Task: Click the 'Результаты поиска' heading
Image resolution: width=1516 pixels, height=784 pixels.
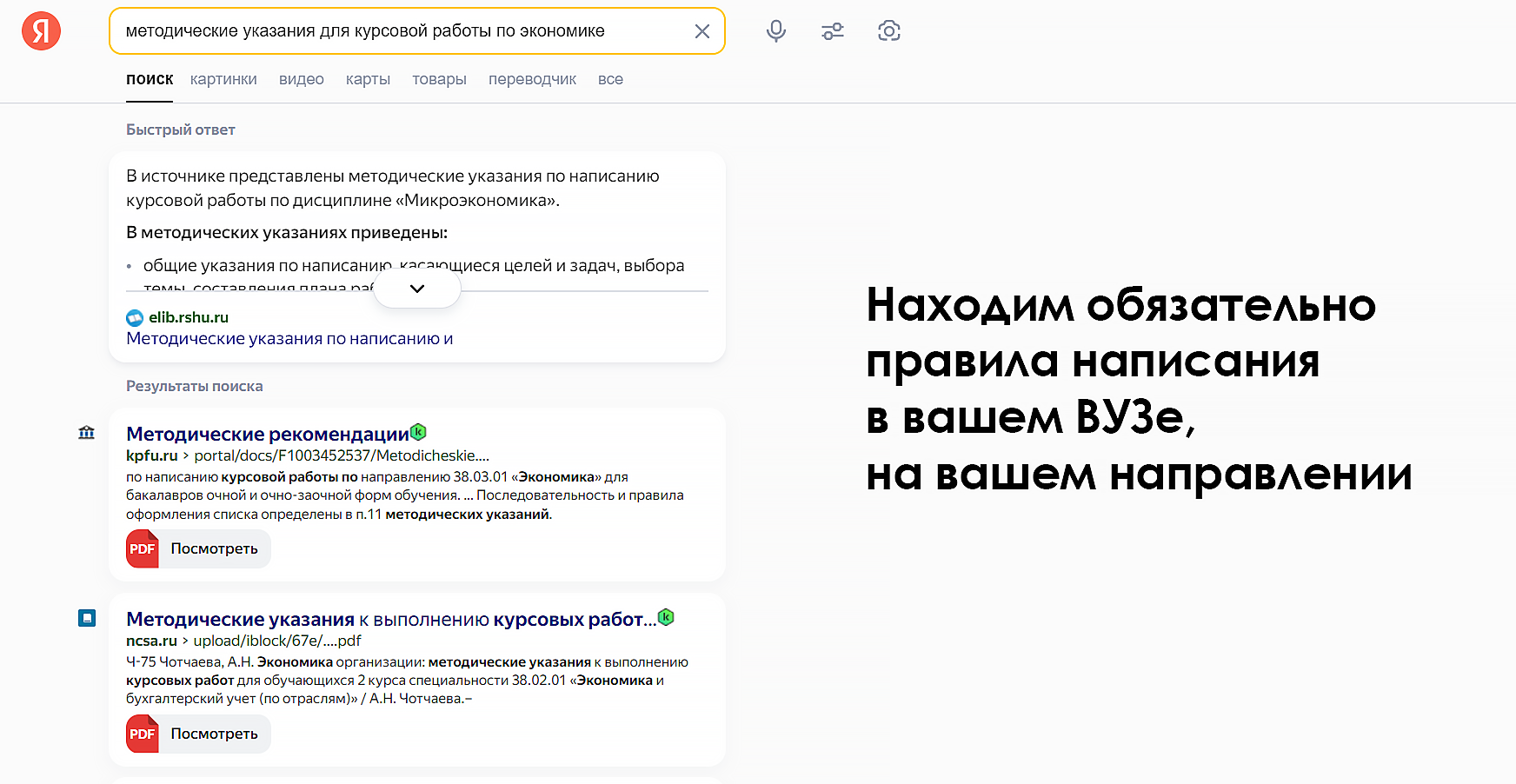Action: click(195, 386)
